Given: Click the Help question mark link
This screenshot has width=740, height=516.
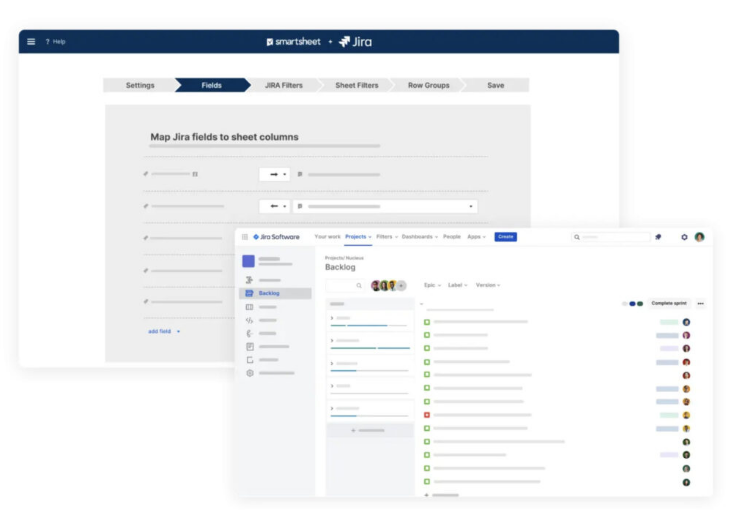Looking at the screenshot, I should (55, 42).
